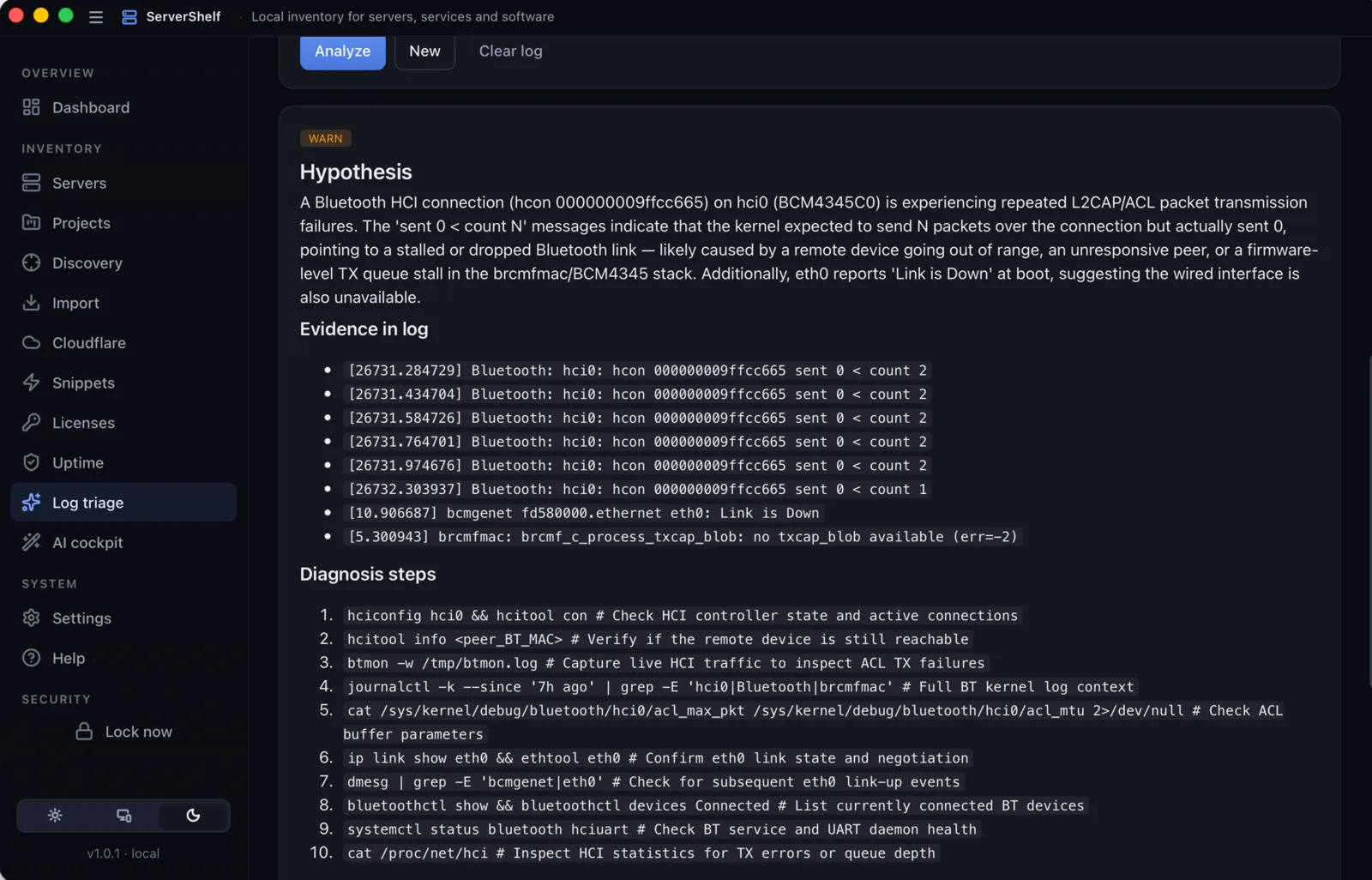Switch to light theme sun icon

(55, 816)
